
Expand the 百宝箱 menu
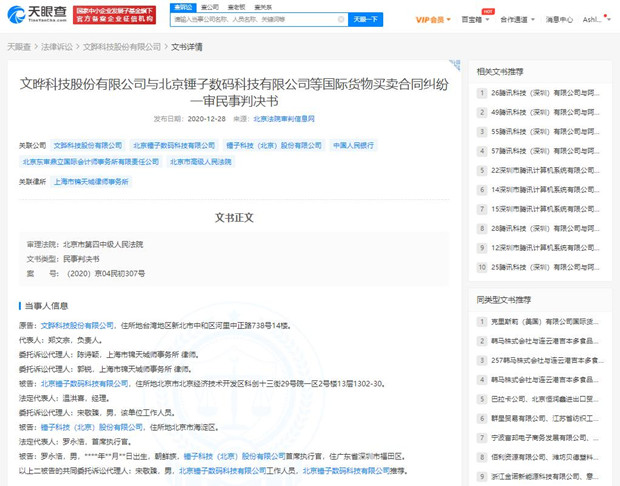point(475,19)
